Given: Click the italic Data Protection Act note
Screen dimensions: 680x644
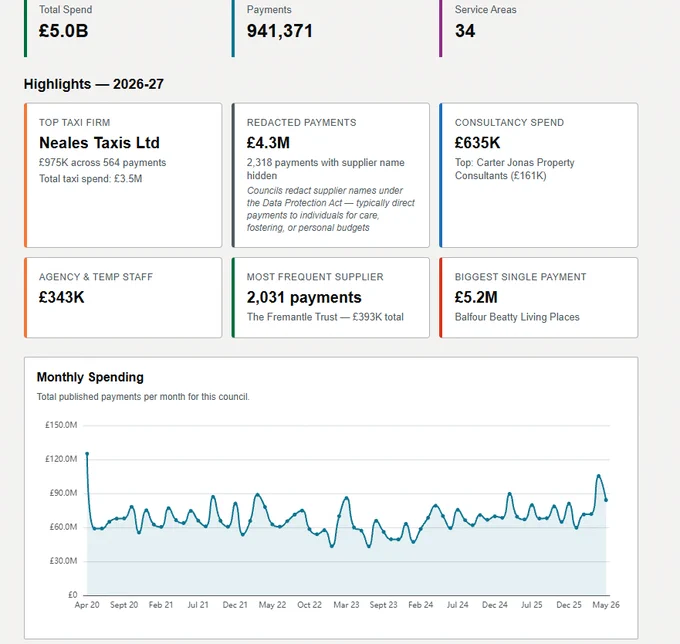Looking at the screenshot, I should tap(331, 209).
